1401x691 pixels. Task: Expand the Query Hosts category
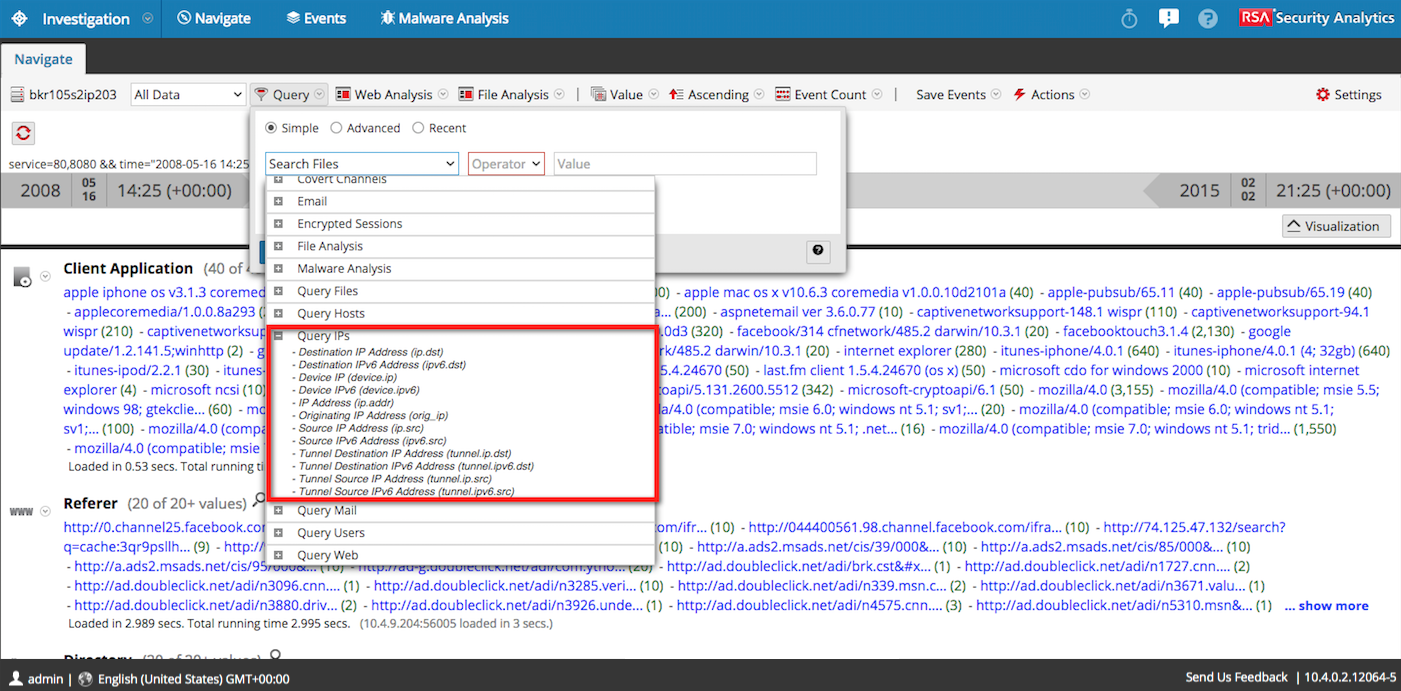[279, 314]
